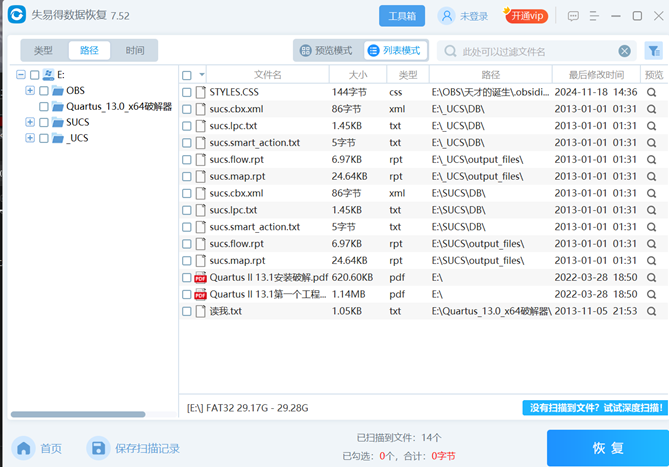Screen dimensions: 669x467
Task: Check Quartus II 13.1安装破解.pdf checkbox
Action: tap(186, 278)
